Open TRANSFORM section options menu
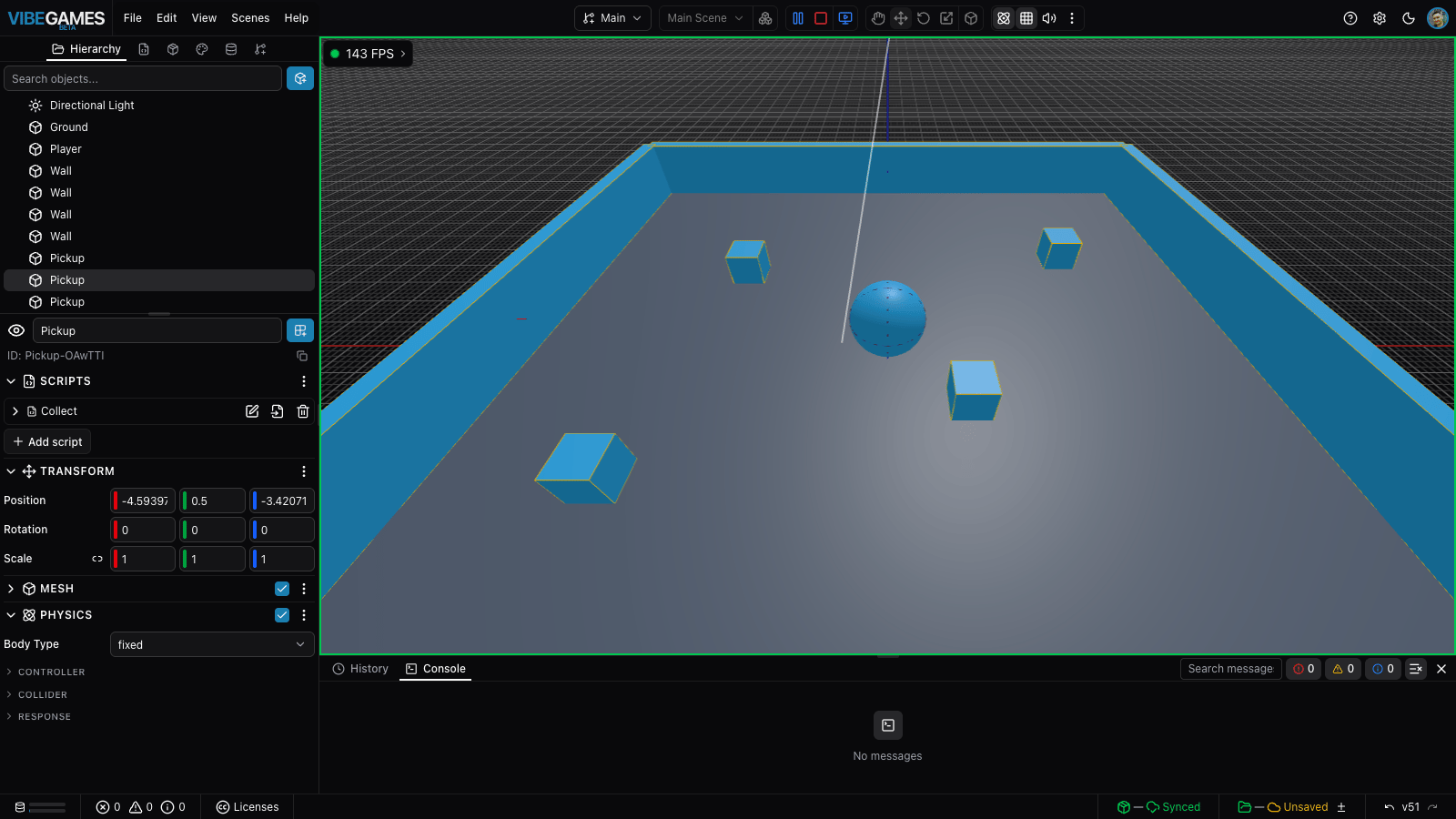This screenshot has width=1456, height=819. coord(304,471)
